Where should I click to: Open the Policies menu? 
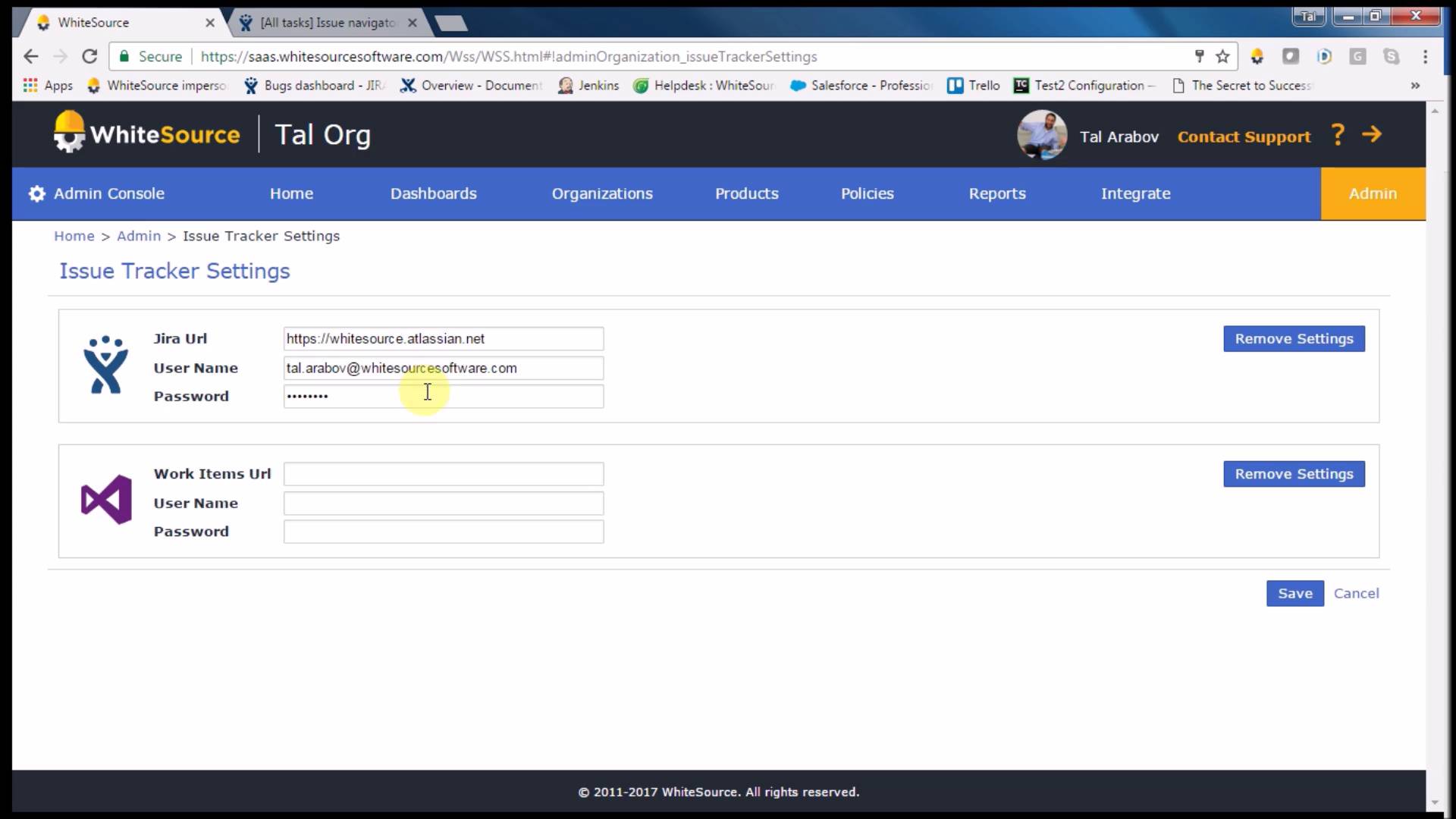click(867, 193)
